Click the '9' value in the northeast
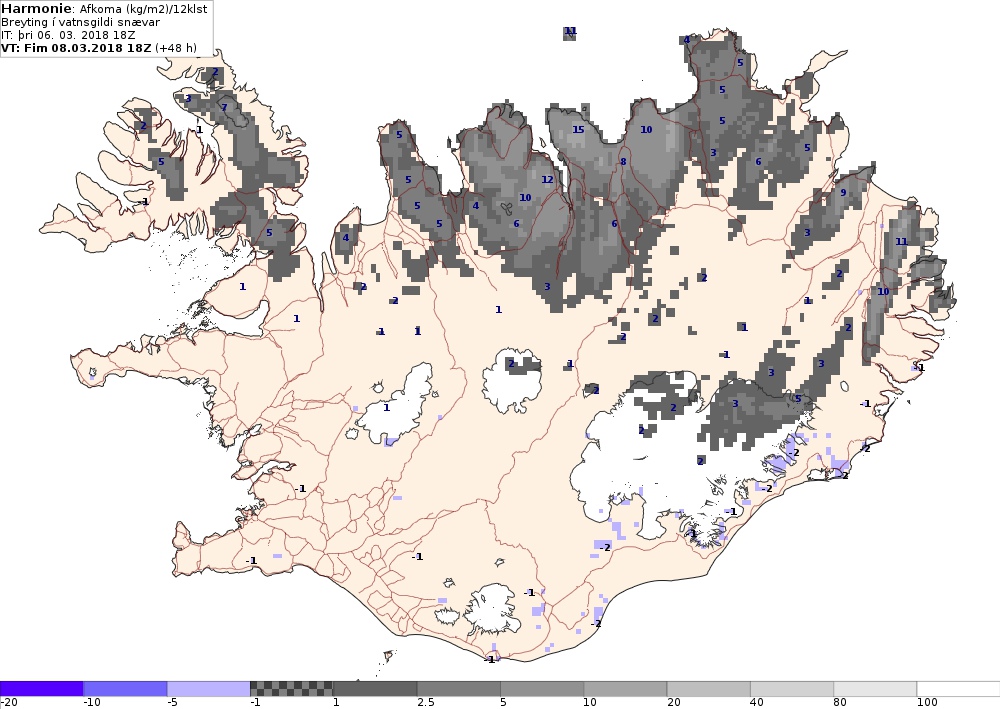Screen dimensions: 1000x709 843,193
